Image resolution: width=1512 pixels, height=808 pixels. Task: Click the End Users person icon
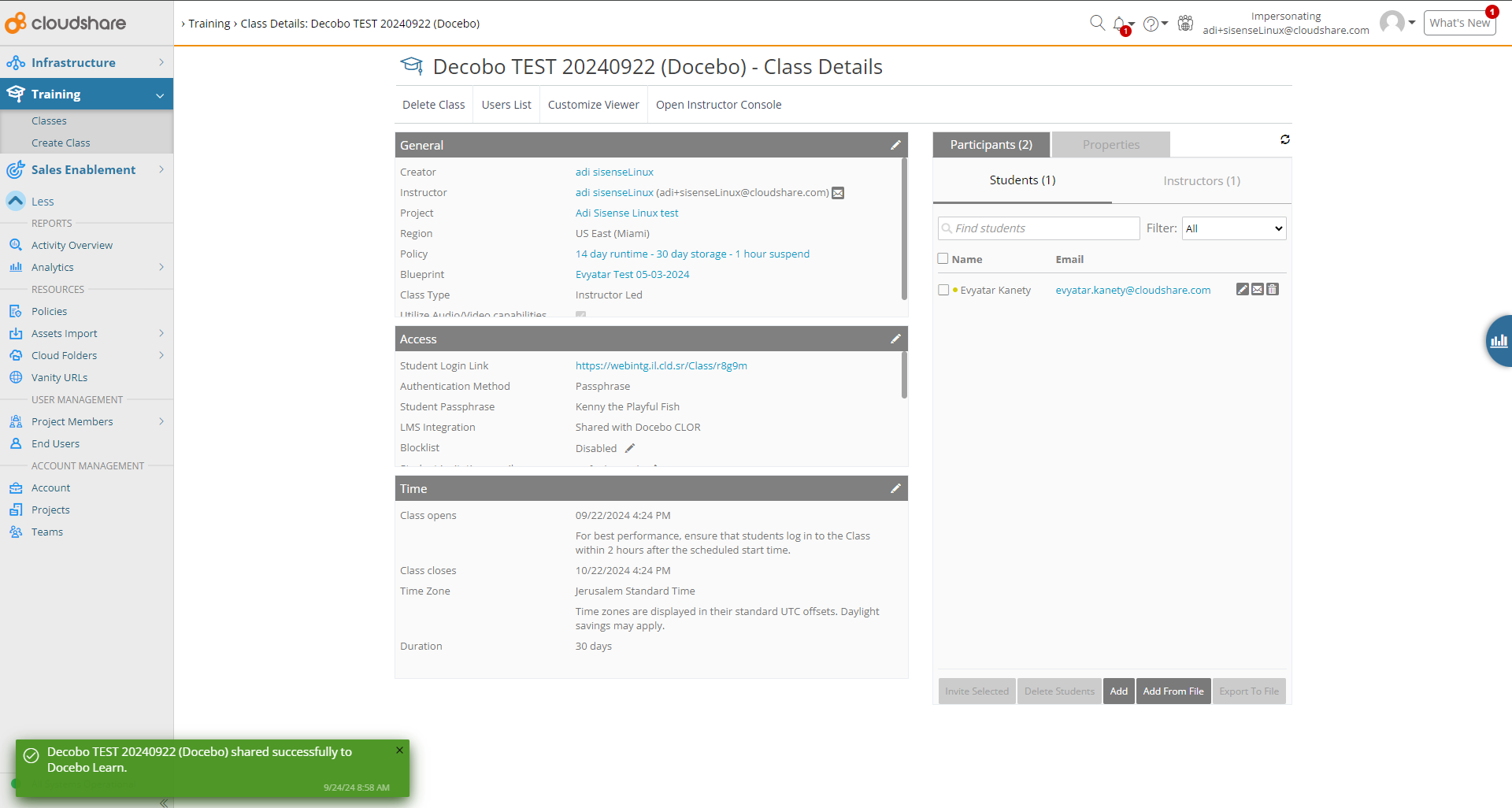[x=16, y=443]
